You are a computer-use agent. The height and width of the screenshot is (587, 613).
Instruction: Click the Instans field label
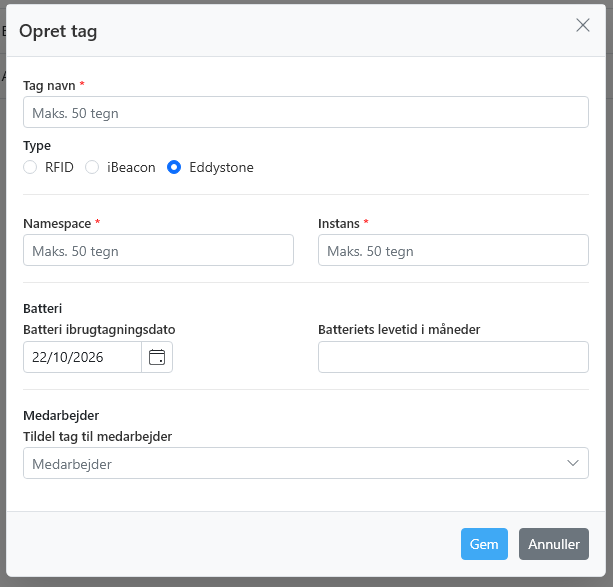point(339,223)
